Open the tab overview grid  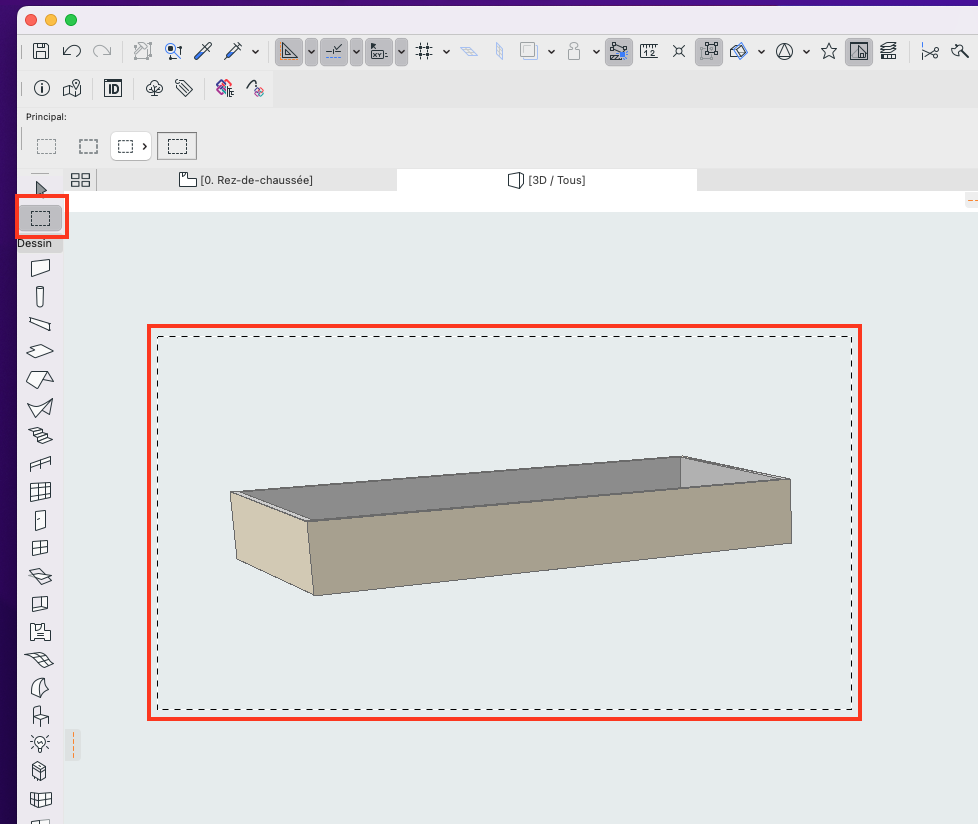coord(80,180)
